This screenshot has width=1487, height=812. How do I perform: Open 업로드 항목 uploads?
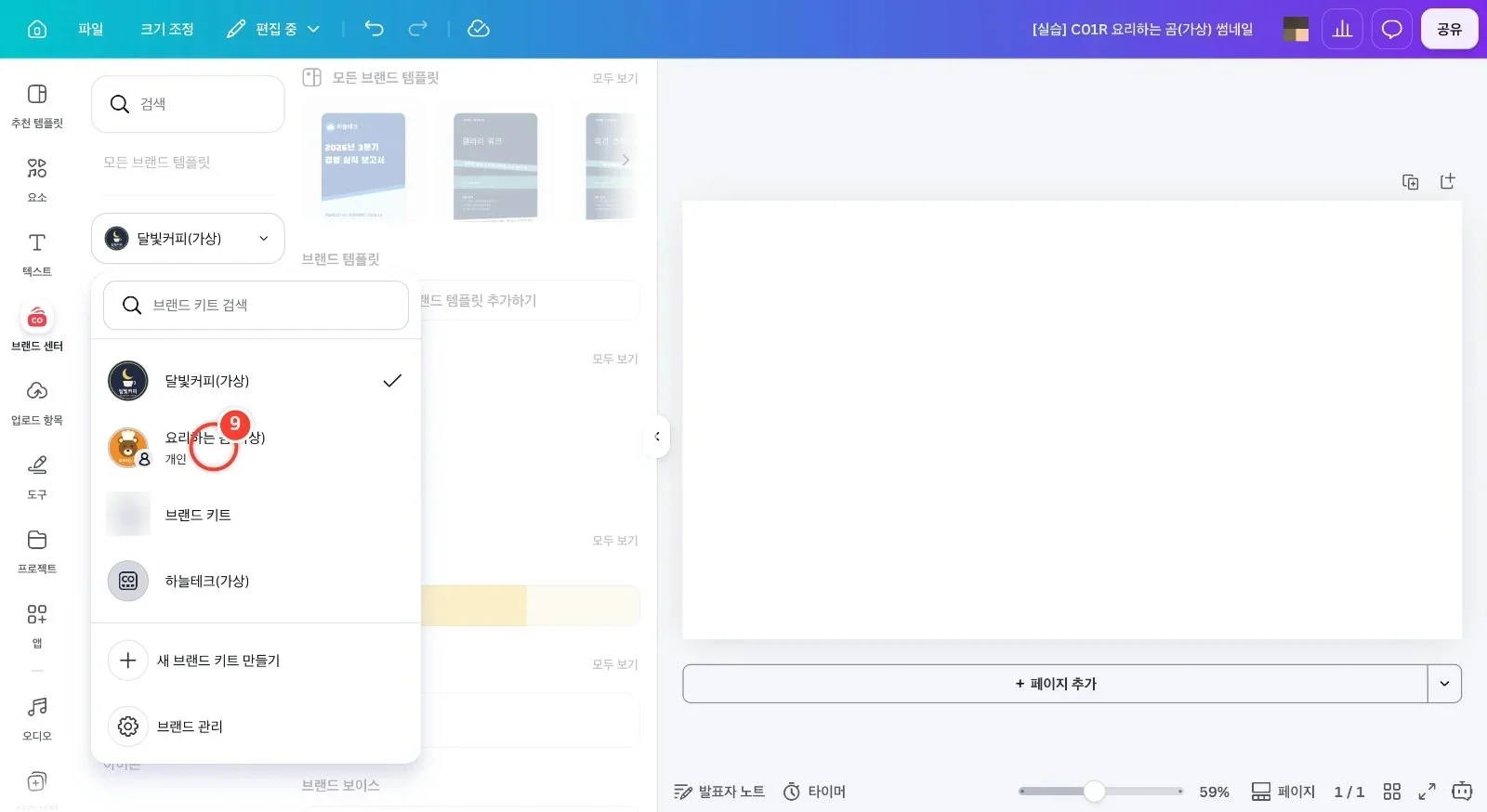(37, 403)
